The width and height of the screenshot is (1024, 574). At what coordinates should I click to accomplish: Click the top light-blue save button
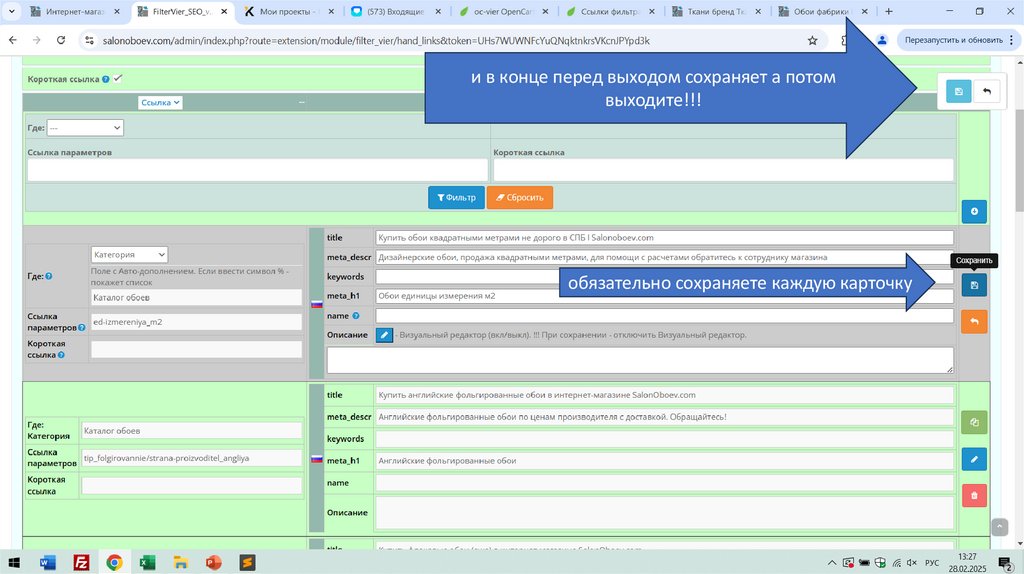click(958, 91)
